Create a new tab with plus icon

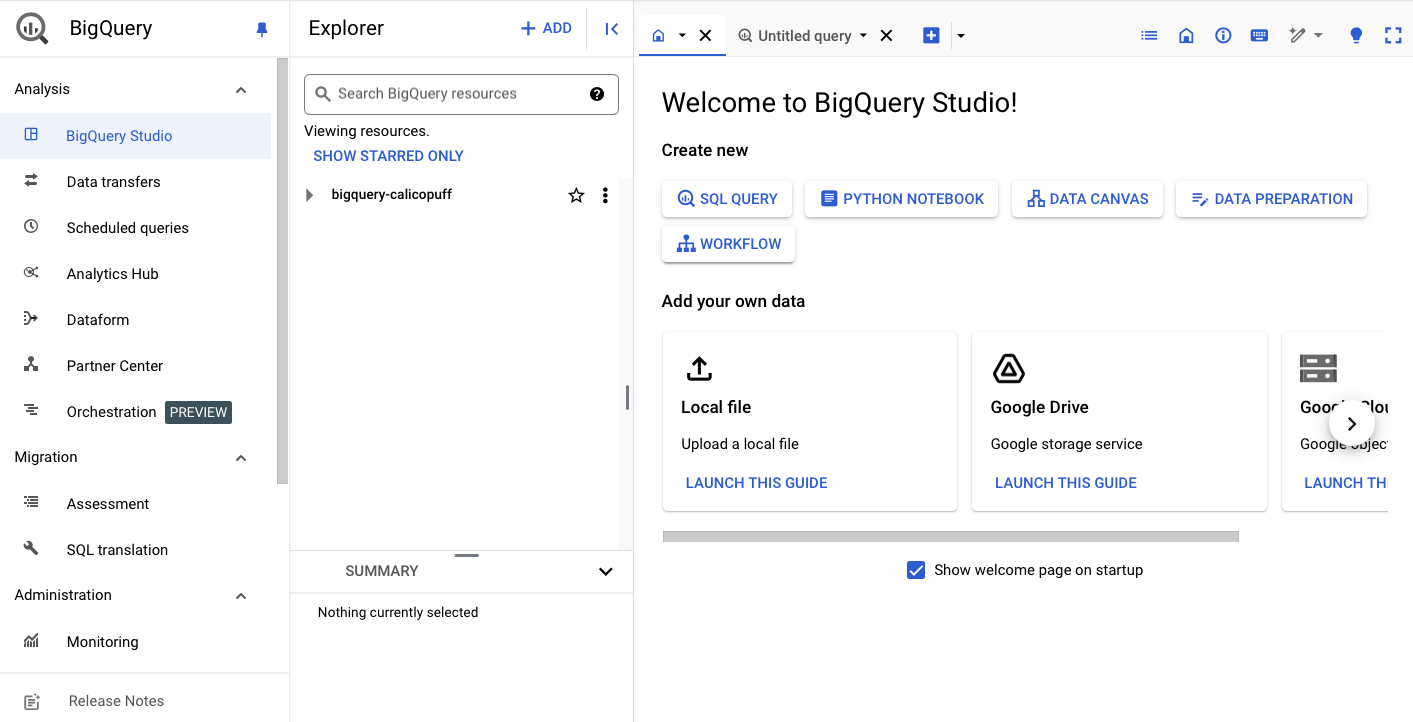click(931, 35)
